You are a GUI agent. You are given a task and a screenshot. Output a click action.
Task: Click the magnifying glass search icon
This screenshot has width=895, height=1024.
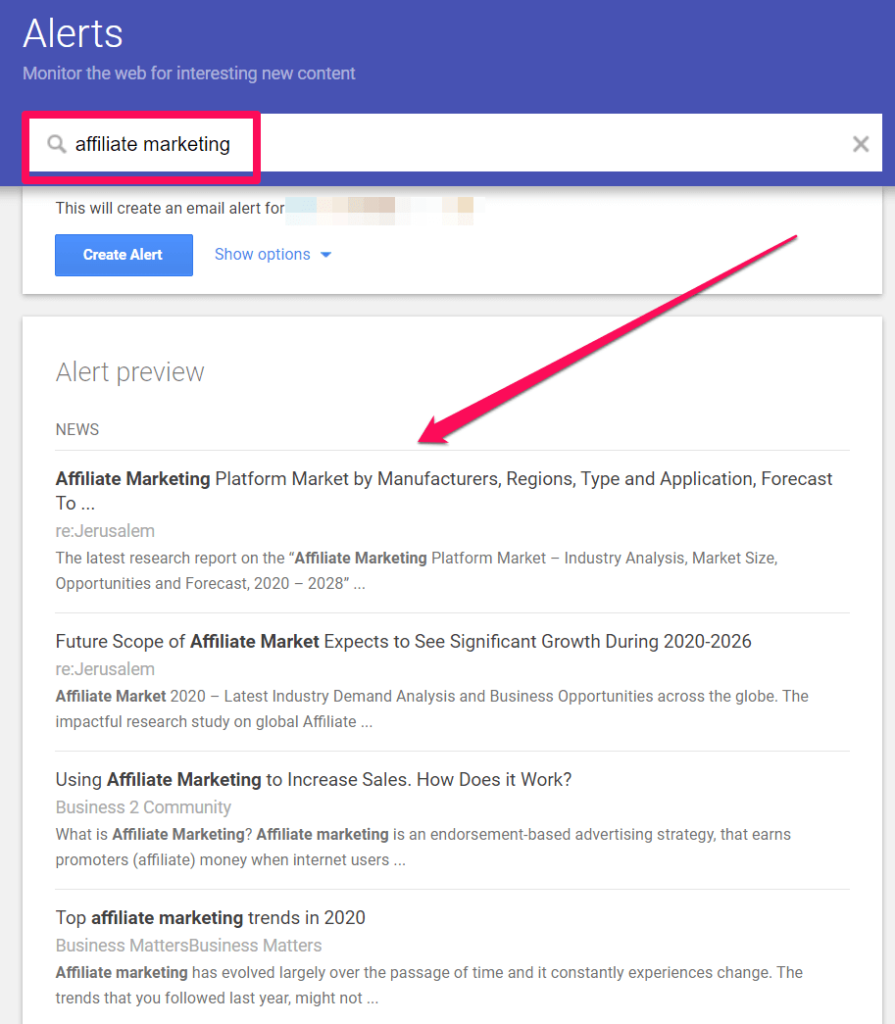(57, 145)
